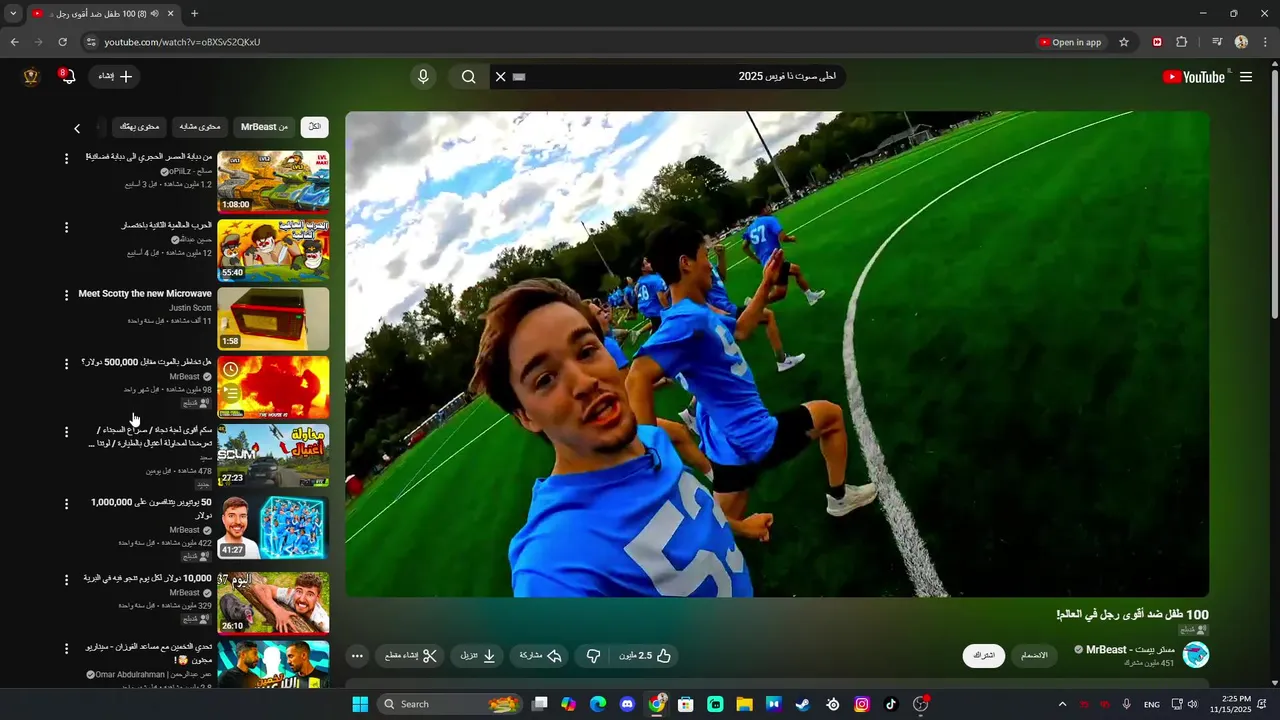This screenshot has width=1280, height=720.
Task: Download the video via تنزيل
Action: point(478,656)
